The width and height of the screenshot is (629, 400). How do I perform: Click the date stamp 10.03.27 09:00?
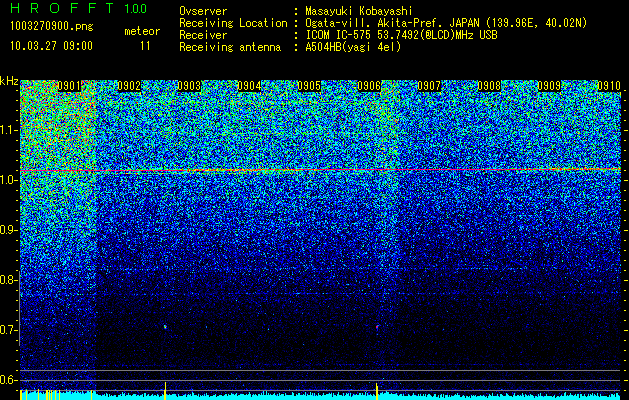point(51,46)
